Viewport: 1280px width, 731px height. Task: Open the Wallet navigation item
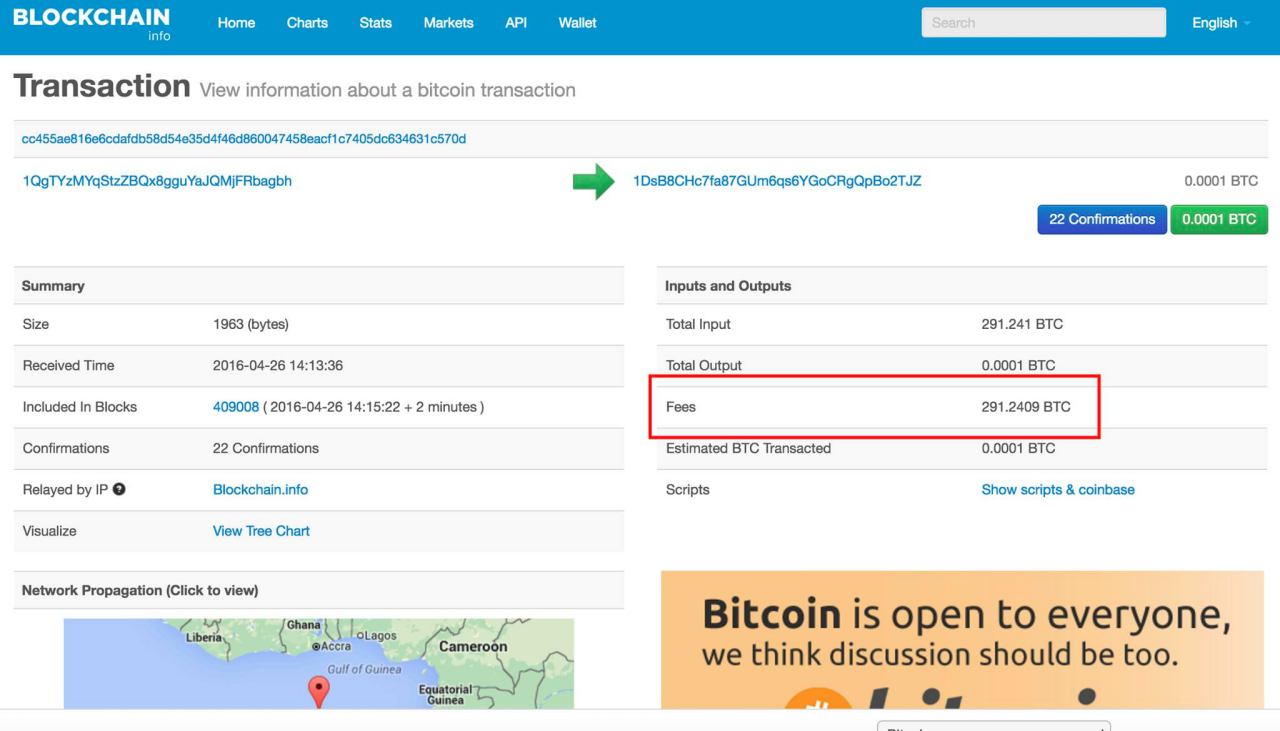point(577,23)
